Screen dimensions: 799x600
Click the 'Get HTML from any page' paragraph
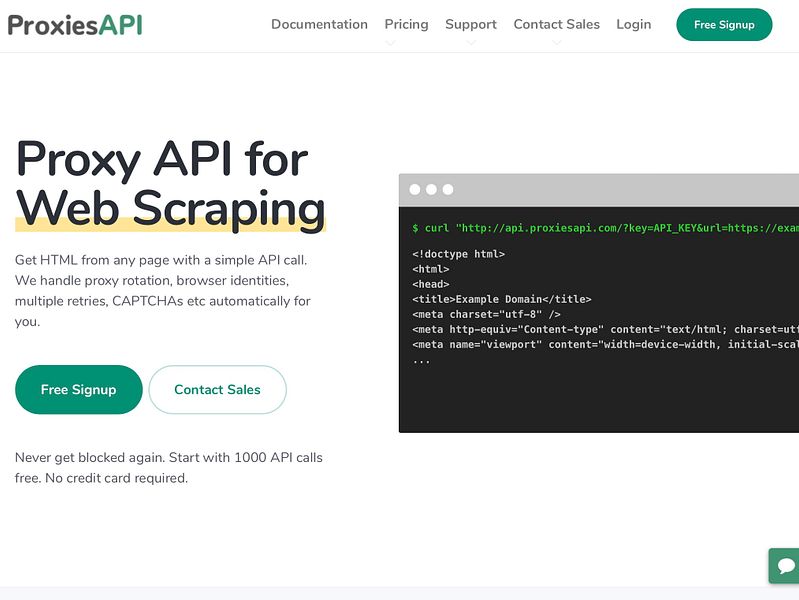click(x=163, y=291)
